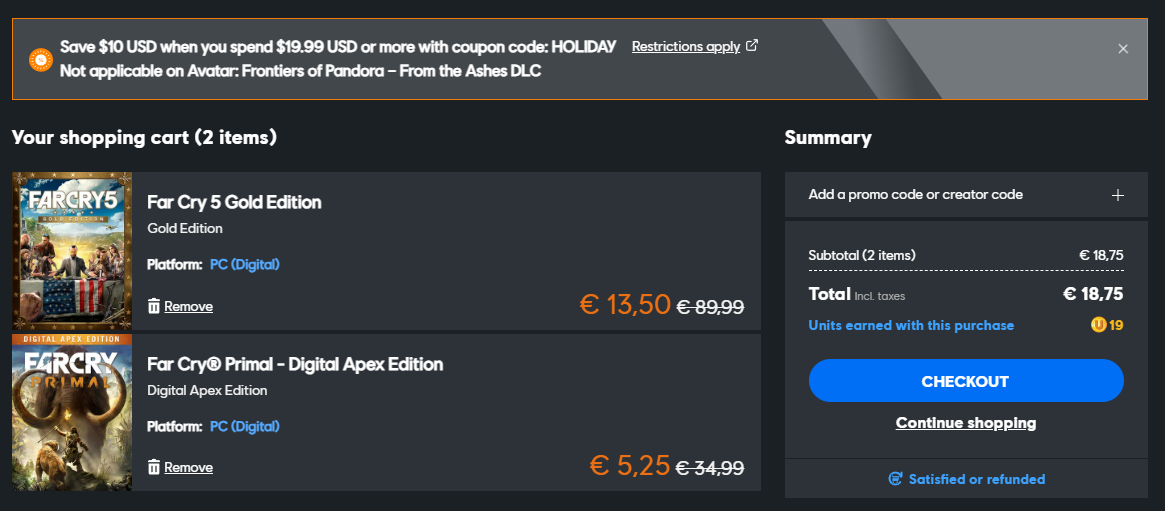Click the Continue shopping link
The width and height of the screenshot is (1165, 511).
point(966,423)
